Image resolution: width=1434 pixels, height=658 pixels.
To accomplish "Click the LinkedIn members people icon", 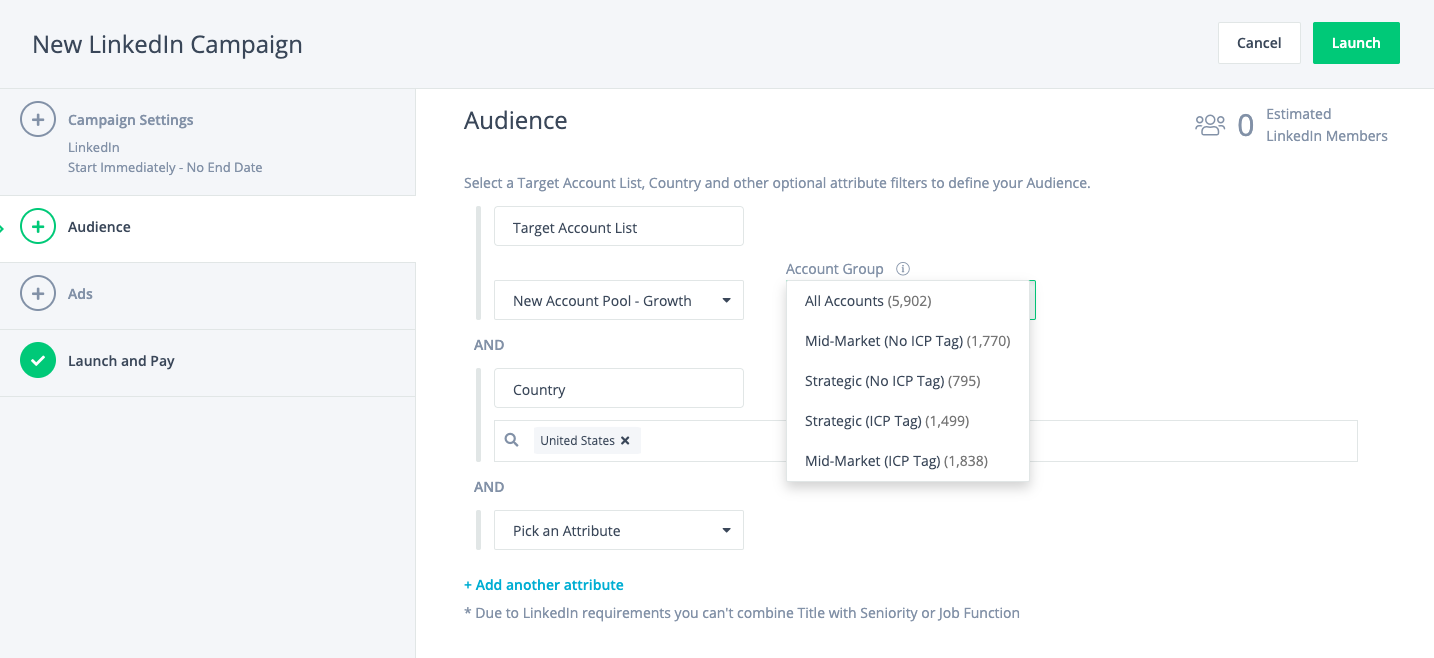I will tap(1210, 125).
